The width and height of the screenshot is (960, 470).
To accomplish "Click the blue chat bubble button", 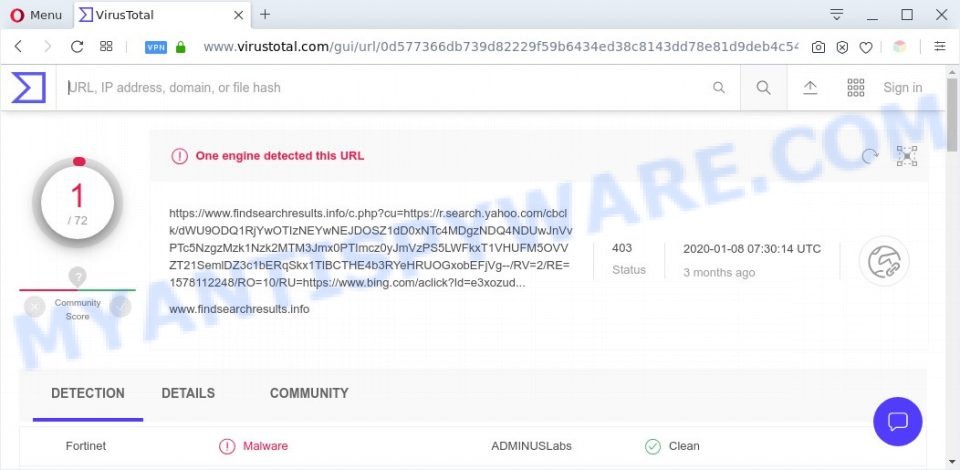I will point(898,421).
